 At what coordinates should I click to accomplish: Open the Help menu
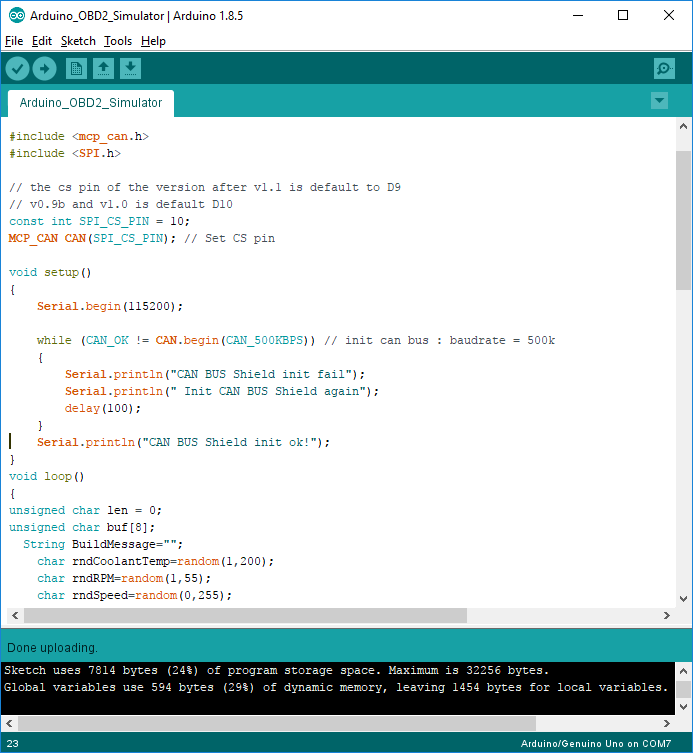[153, 41]
